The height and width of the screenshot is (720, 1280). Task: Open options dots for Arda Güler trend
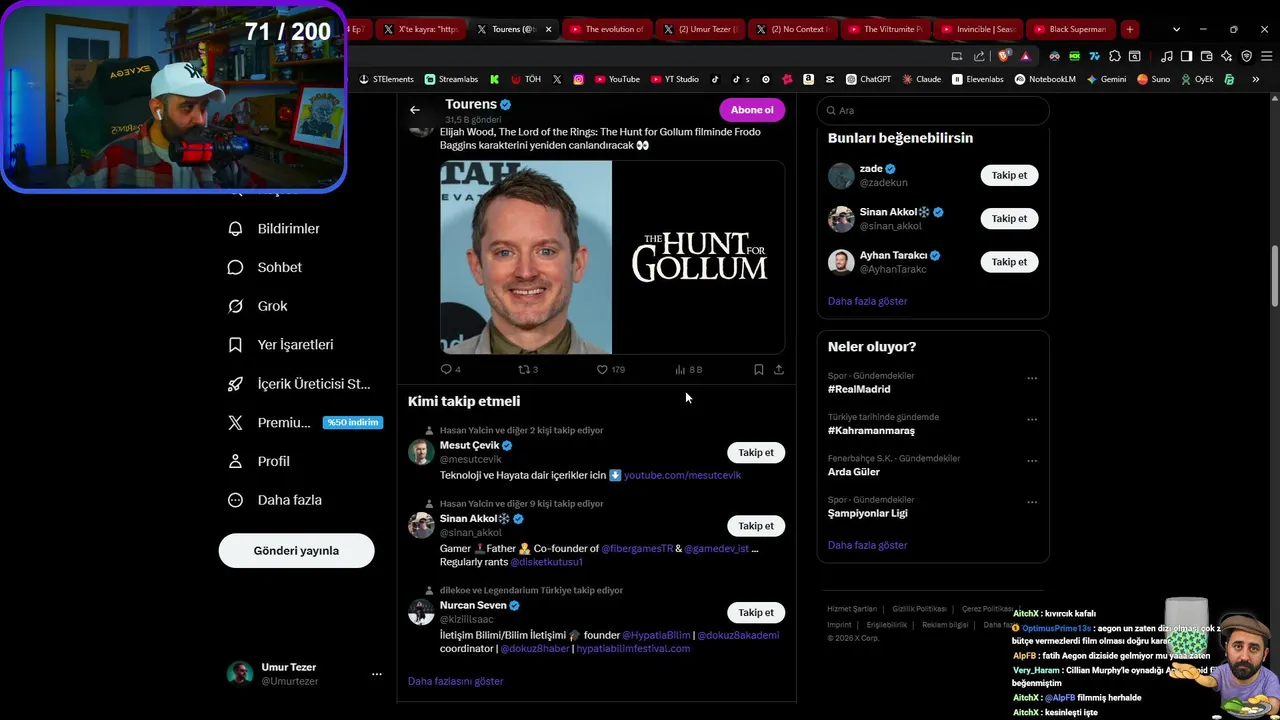point(1032,461)
